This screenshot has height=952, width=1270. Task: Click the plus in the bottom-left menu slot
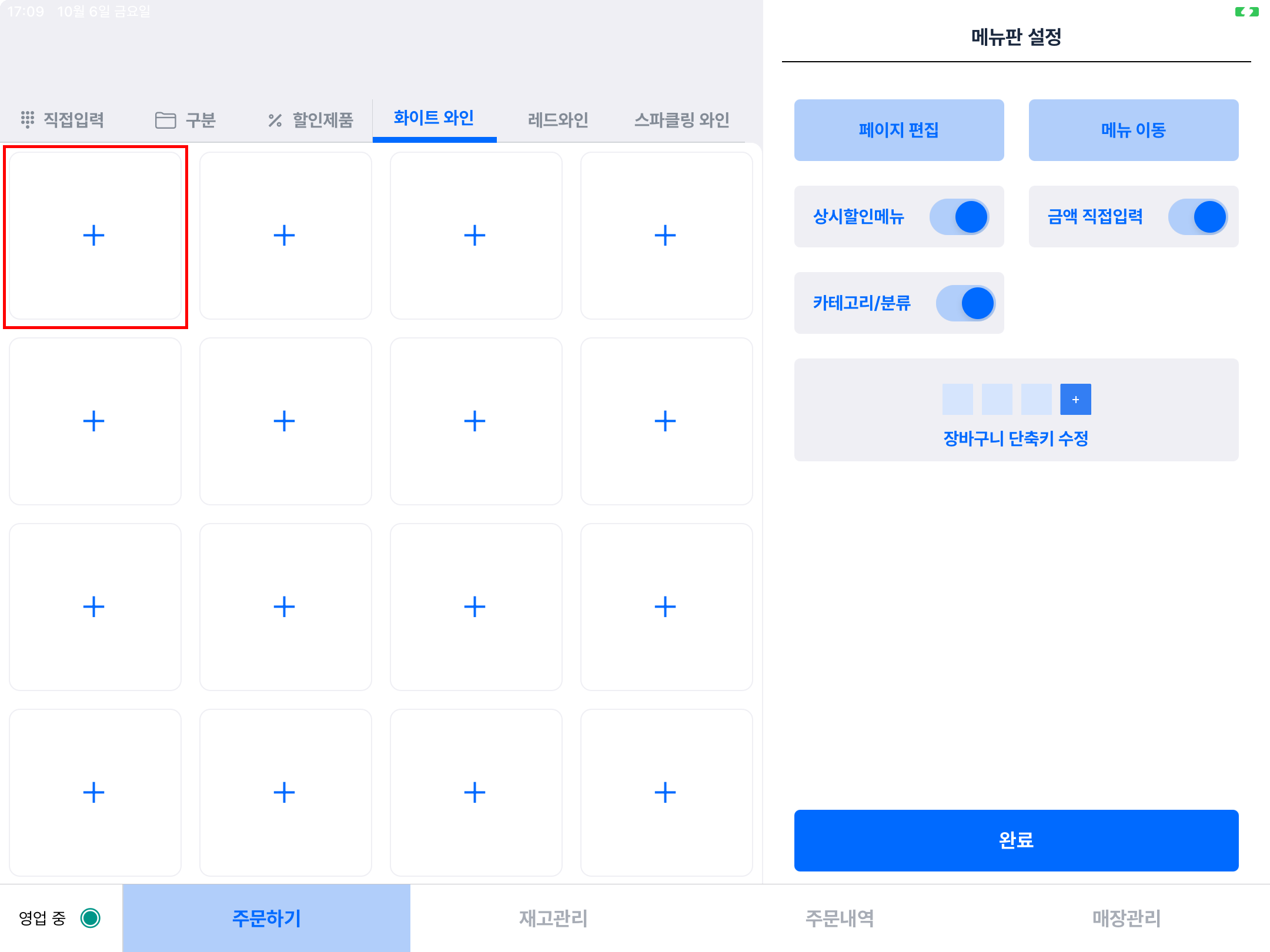pos(94,792)
